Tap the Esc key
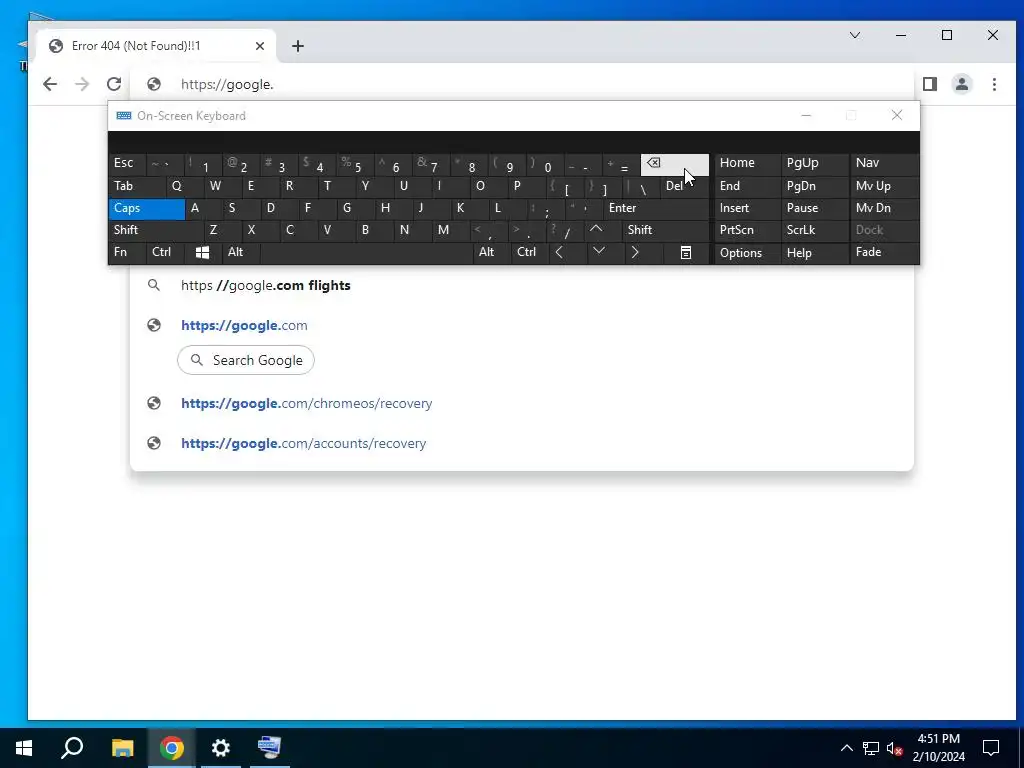The width and height of the screenshot is (1024, 768). [x=127, y=165]
